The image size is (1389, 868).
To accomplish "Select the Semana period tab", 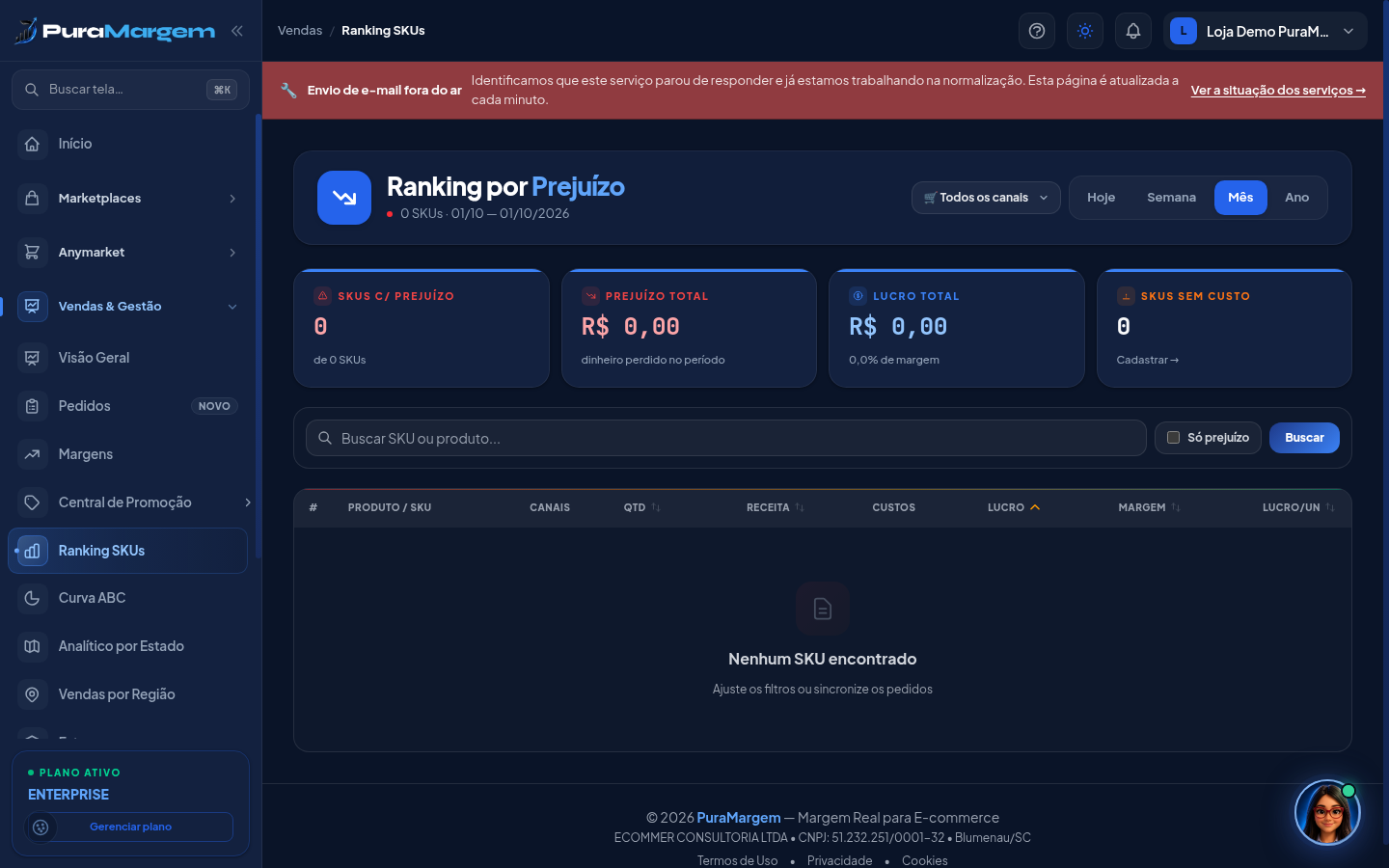I will [x=1171, y=198].
